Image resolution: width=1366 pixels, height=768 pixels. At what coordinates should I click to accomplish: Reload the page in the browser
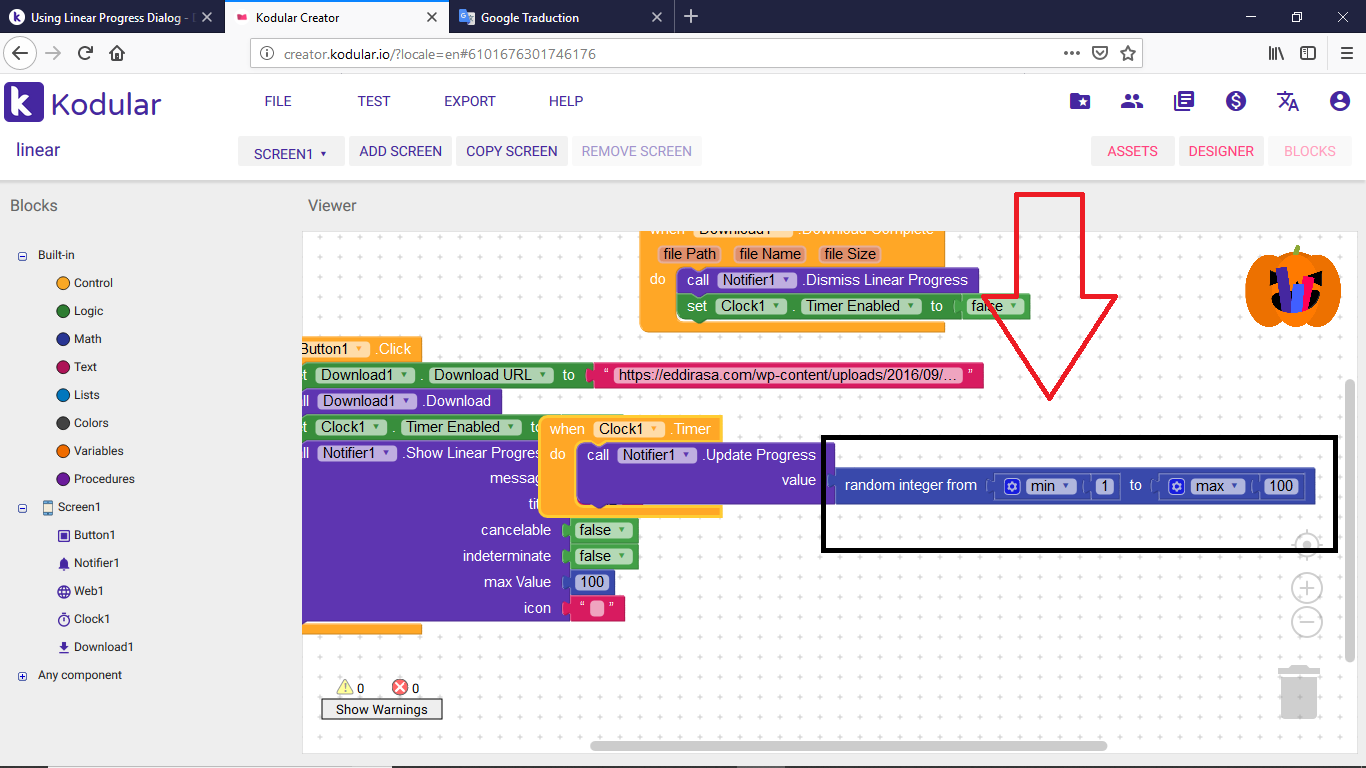(85, 53)
